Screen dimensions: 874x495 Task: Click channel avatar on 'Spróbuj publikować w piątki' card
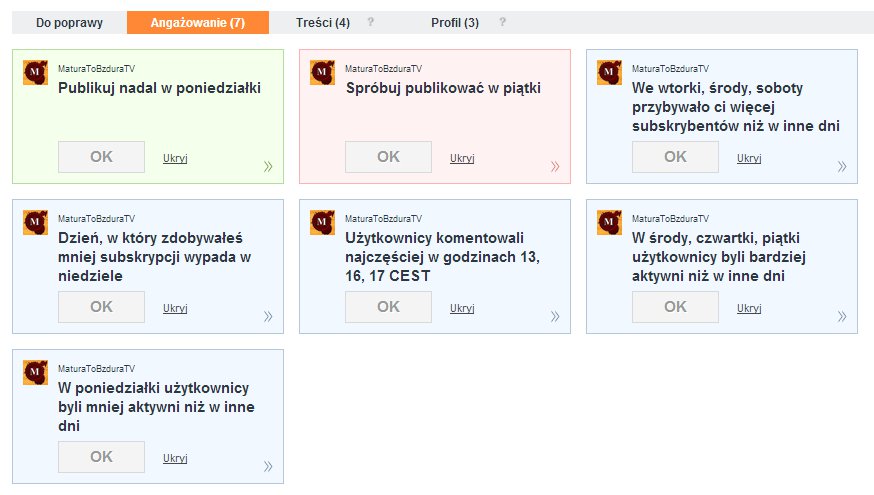click(x=322, y=73)
